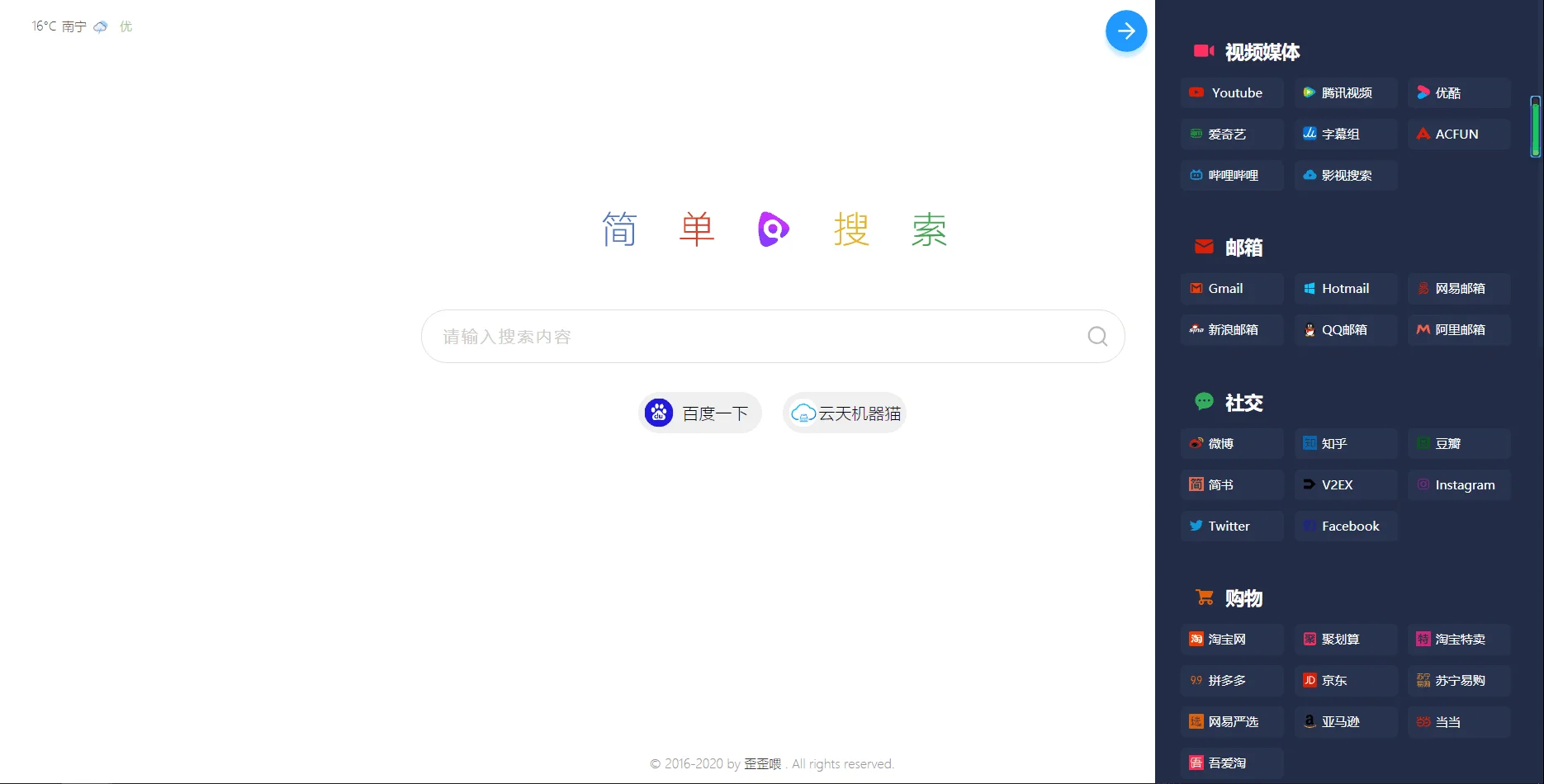Click the 购物 section heading

[1243, 598]
